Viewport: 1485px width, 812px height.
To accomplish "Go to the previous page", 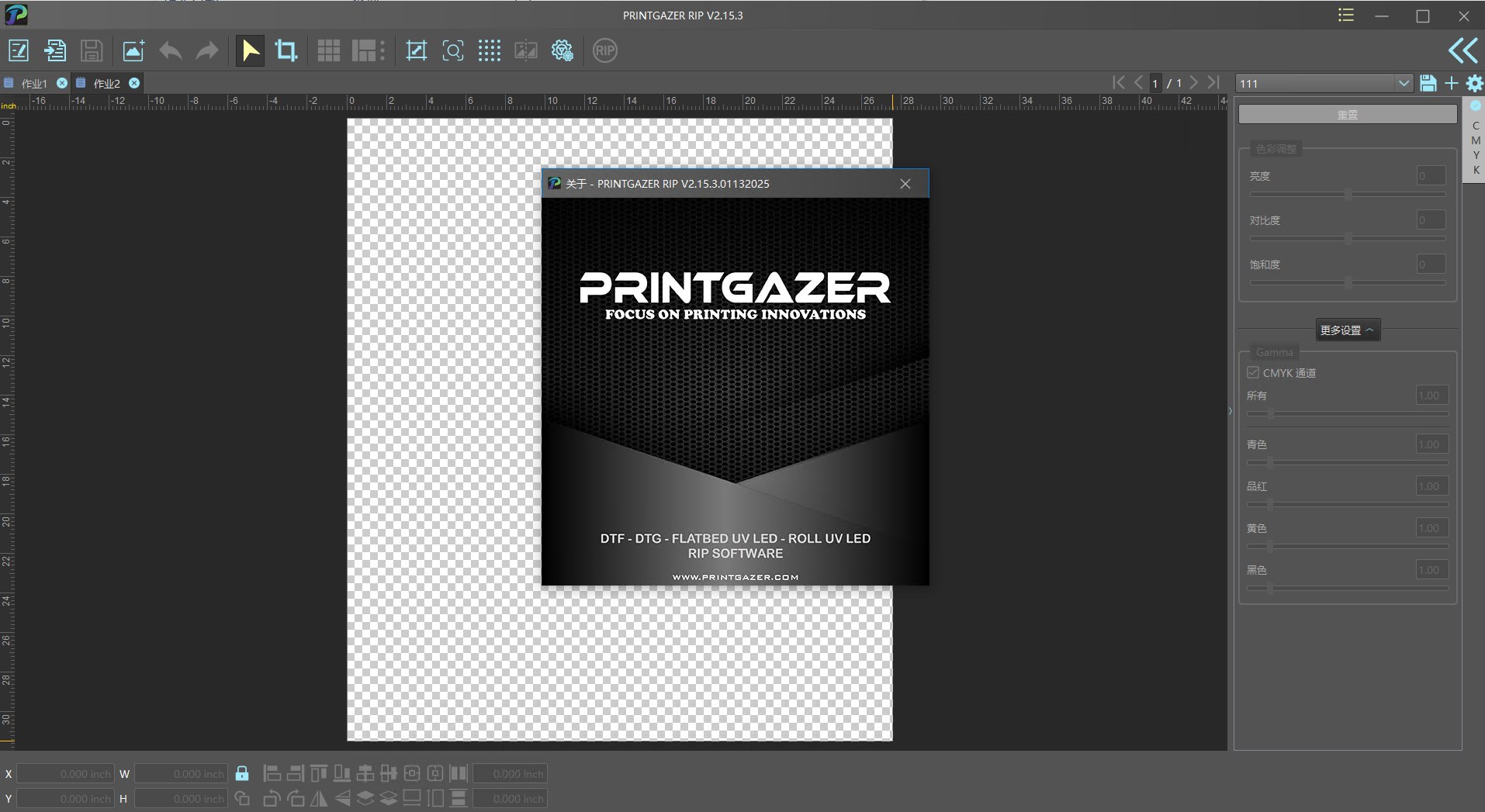I will coord(1138,82).
